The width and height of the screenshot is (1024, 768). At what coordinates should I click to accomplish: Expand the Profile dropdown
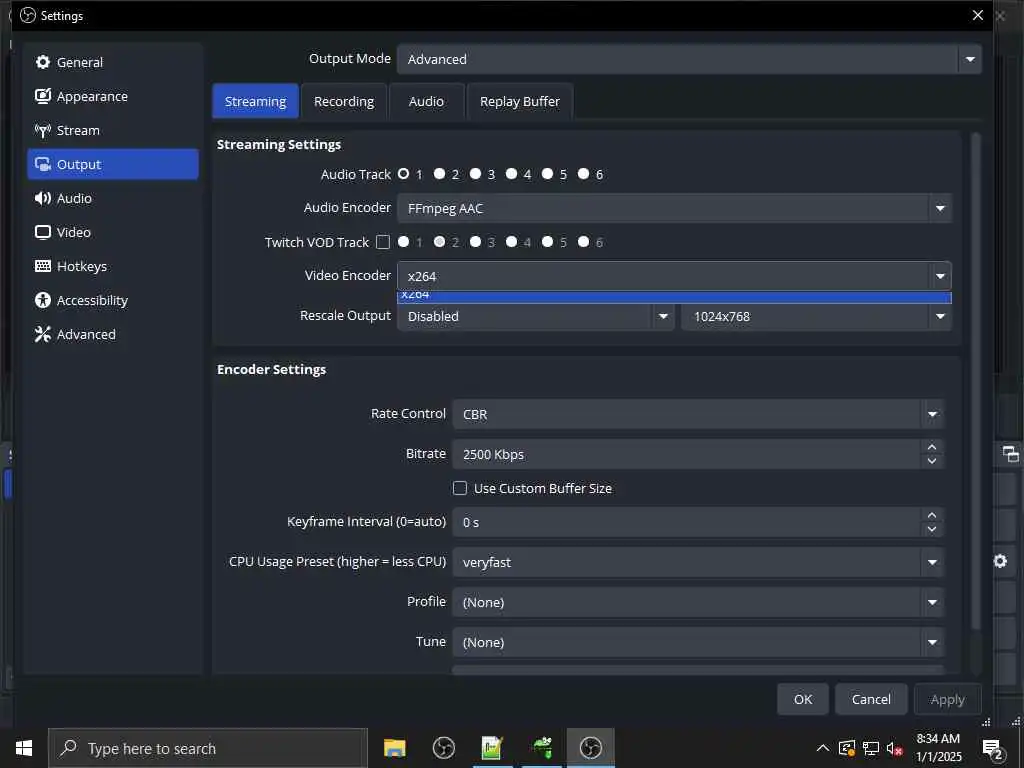(x=698, y=602)
